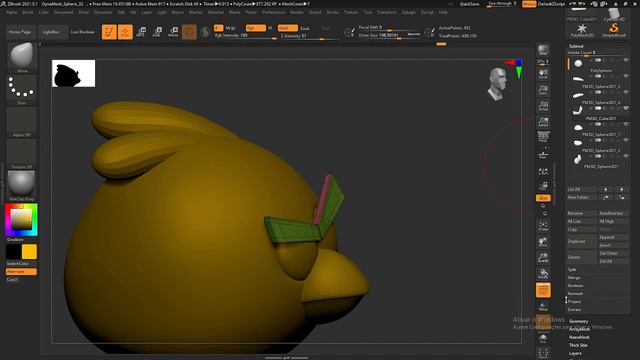Click the Duplicate subtool button
Screen dimensions: 640x360
click(581, 241)
